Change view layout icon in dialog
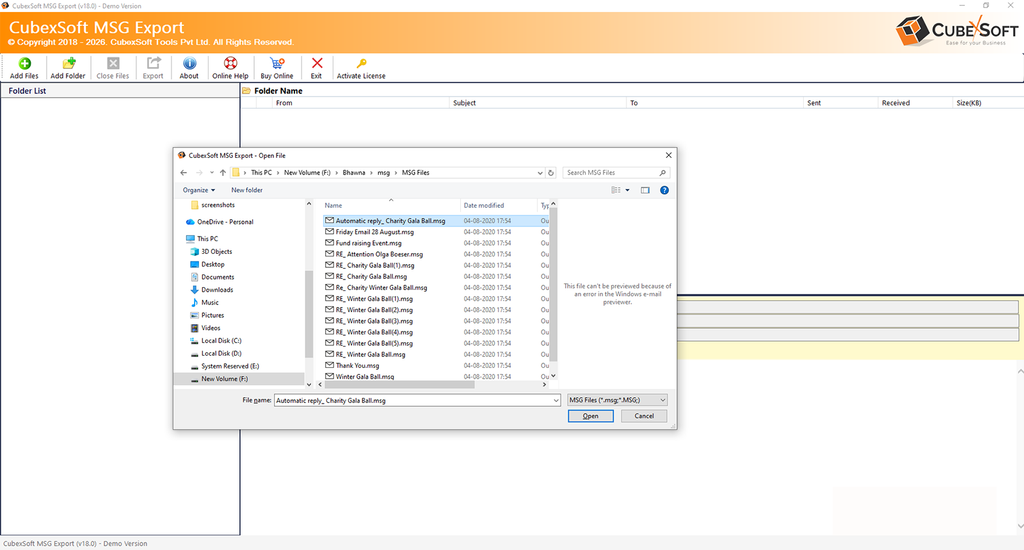1024x550 pixels. point(616,190)
